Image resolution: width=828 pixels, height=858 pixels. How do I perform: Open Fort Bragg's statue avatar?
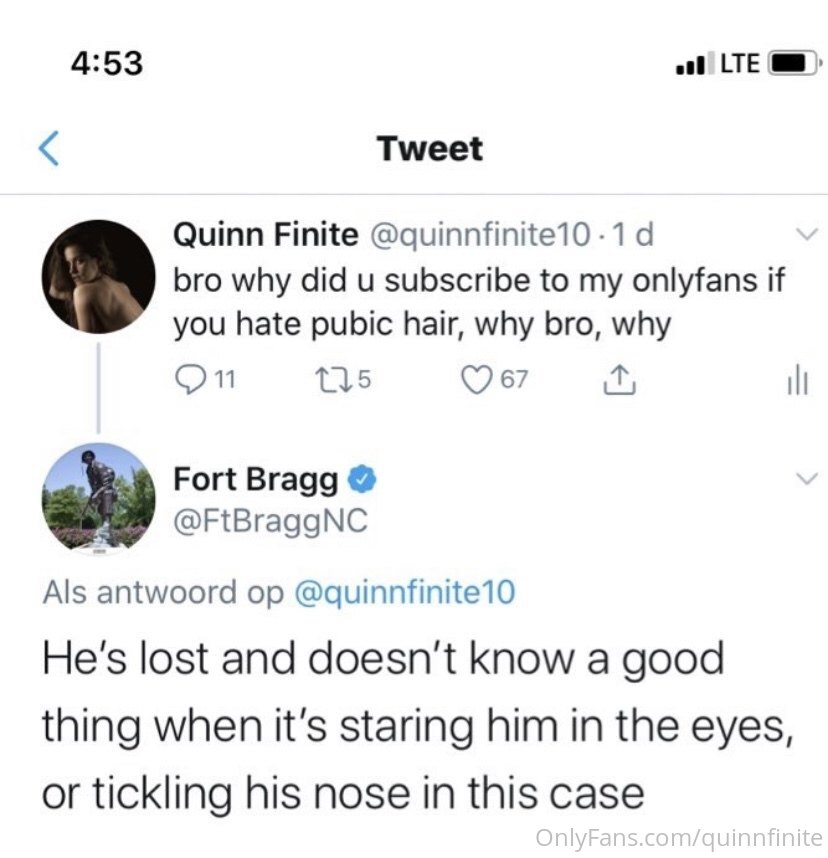(98, 498)
